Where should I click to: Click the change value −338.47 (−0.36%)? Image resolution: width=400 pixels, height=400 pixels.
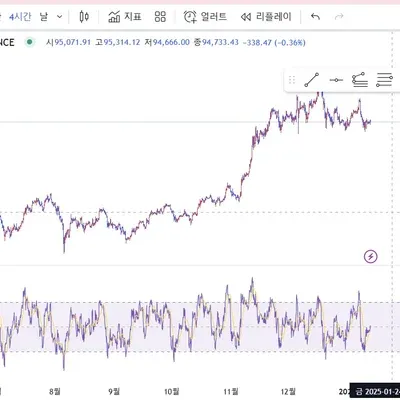pos(274,43)
